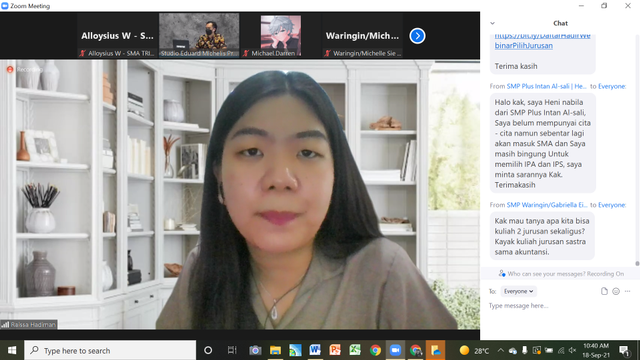Click 'Who can see your messages?' notice
Image resolution: width=640 pixels, height=360 pixels.
(x=561, y=273)
